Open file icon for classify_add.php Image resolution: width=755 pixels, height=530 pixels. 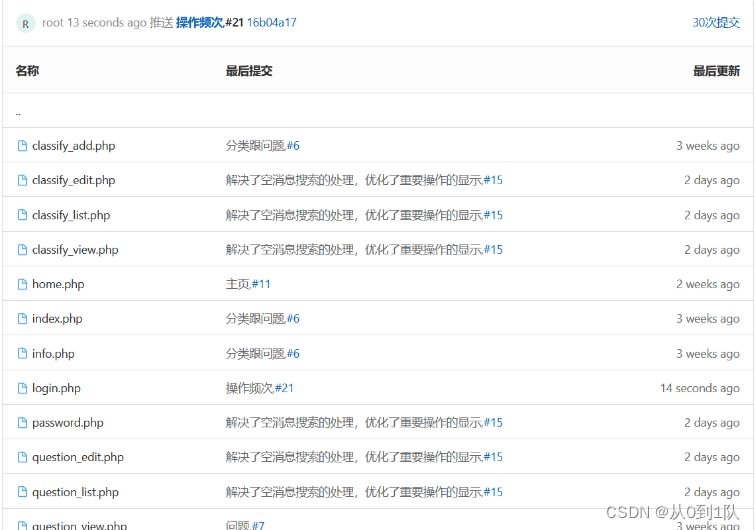point(22,145)
